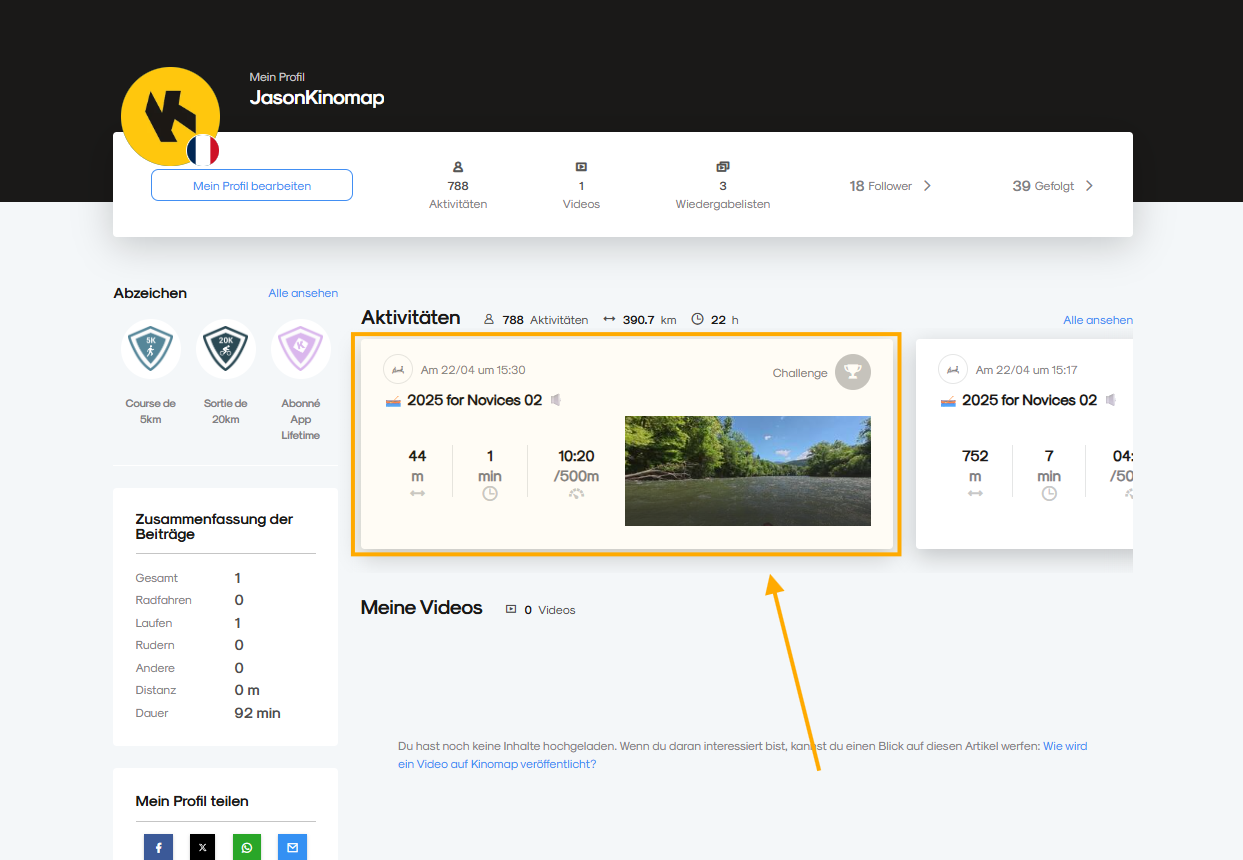The width and height of the screenshot is (1243, 860).
Task: Click the 'Laufen' row in summary
Action: (188, 623)
